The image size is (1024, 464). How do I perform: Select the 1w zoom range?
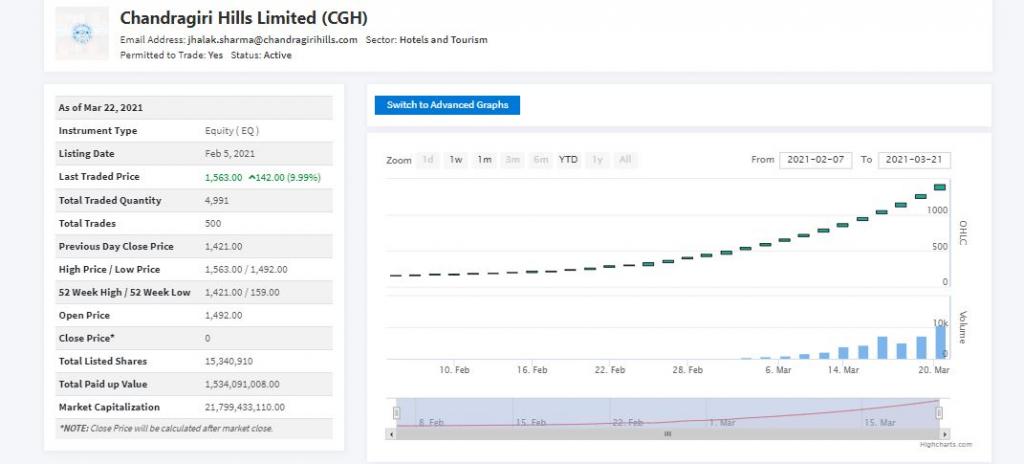(x=456, y=160)
